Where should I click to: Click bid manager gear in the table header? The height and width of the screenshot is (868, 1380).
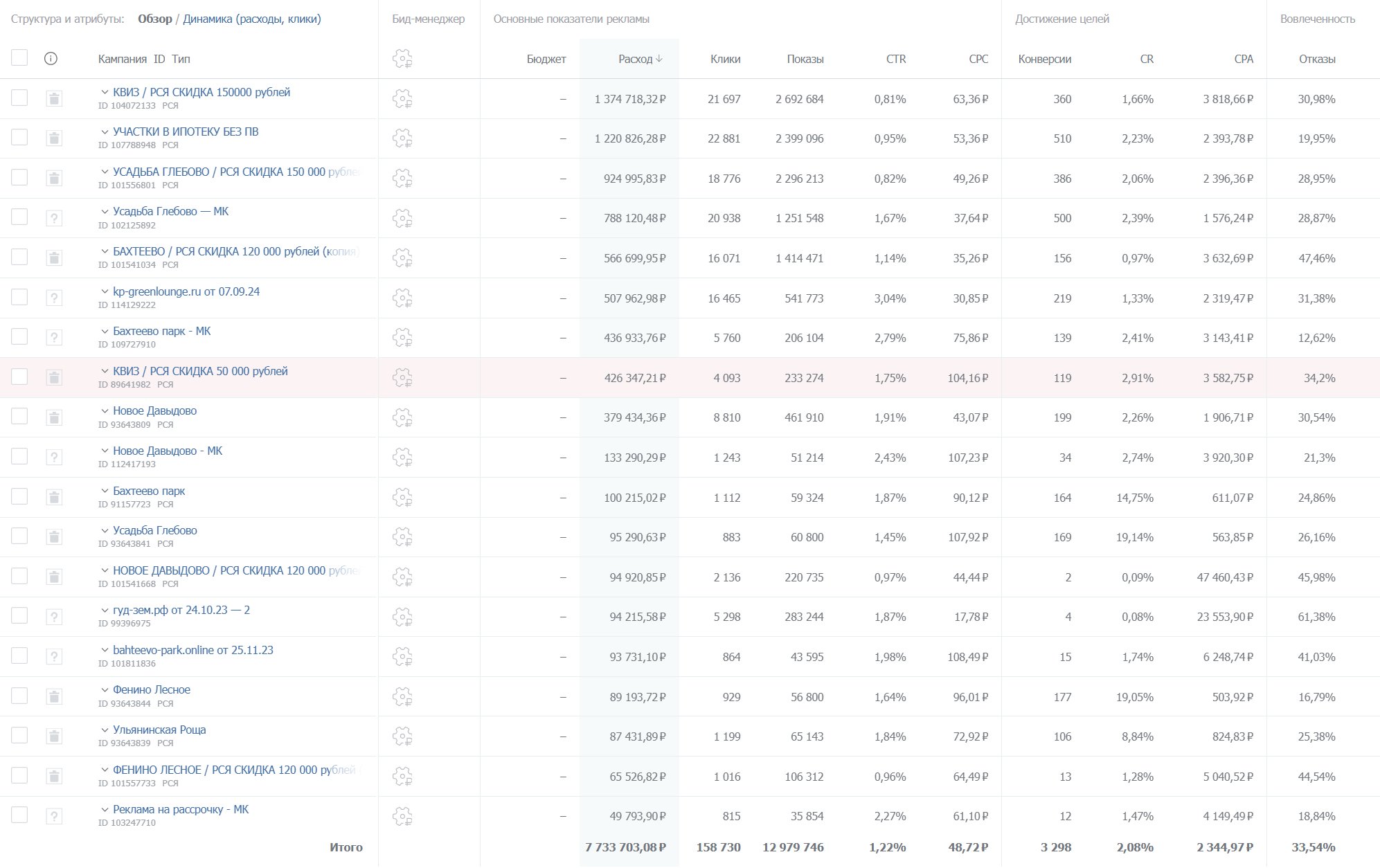(x=402, y=59)
